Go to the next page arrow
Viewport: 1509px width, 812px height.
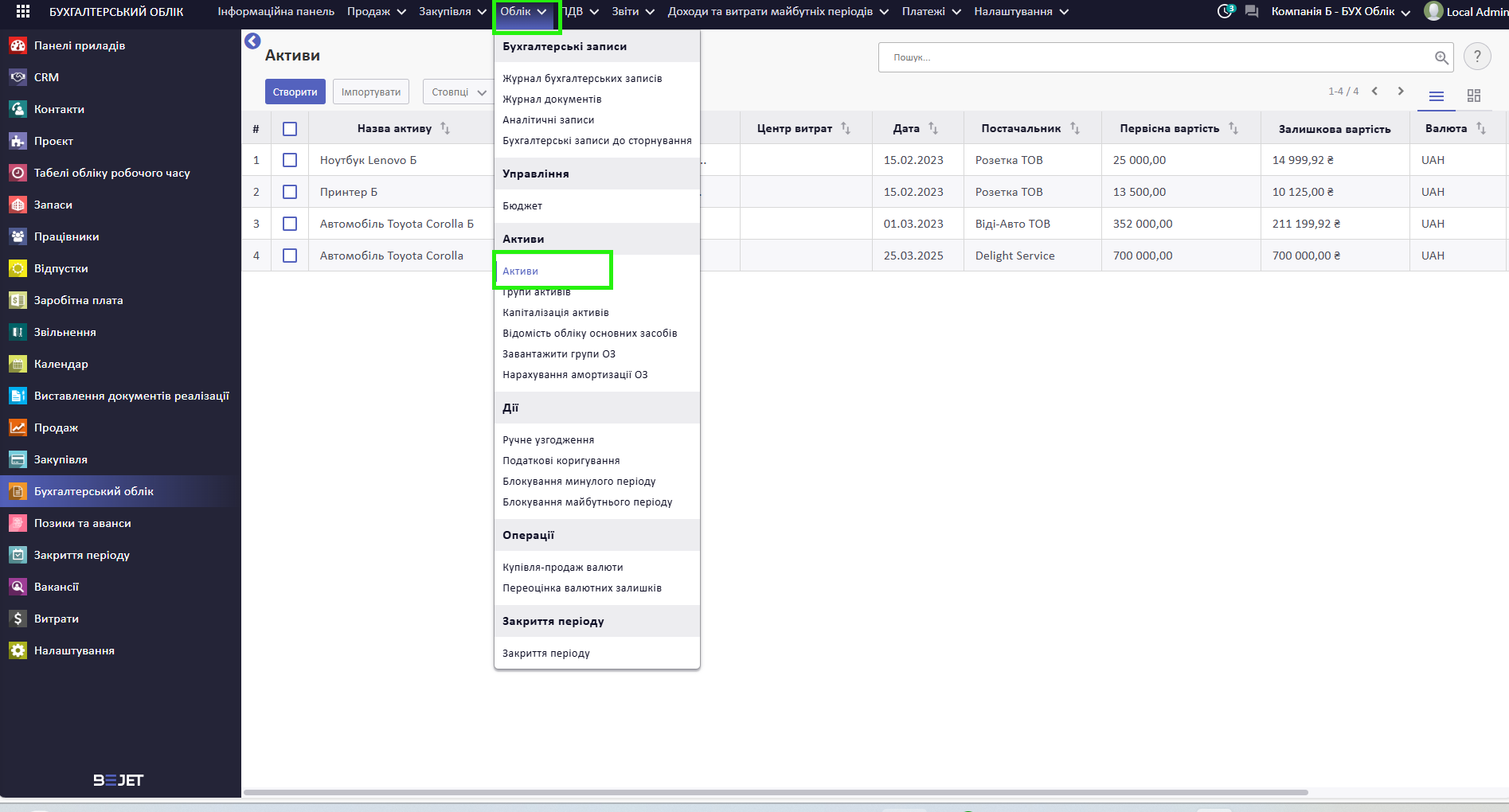pos(1401,91)
